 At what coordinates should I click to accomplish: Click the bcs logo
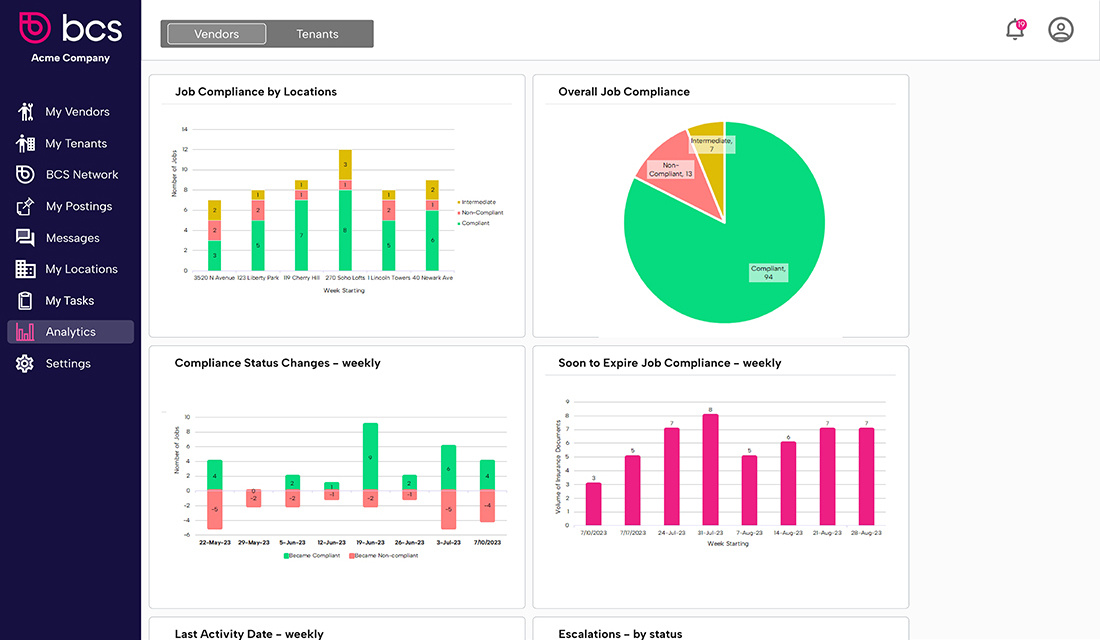[x=70, y=27]
